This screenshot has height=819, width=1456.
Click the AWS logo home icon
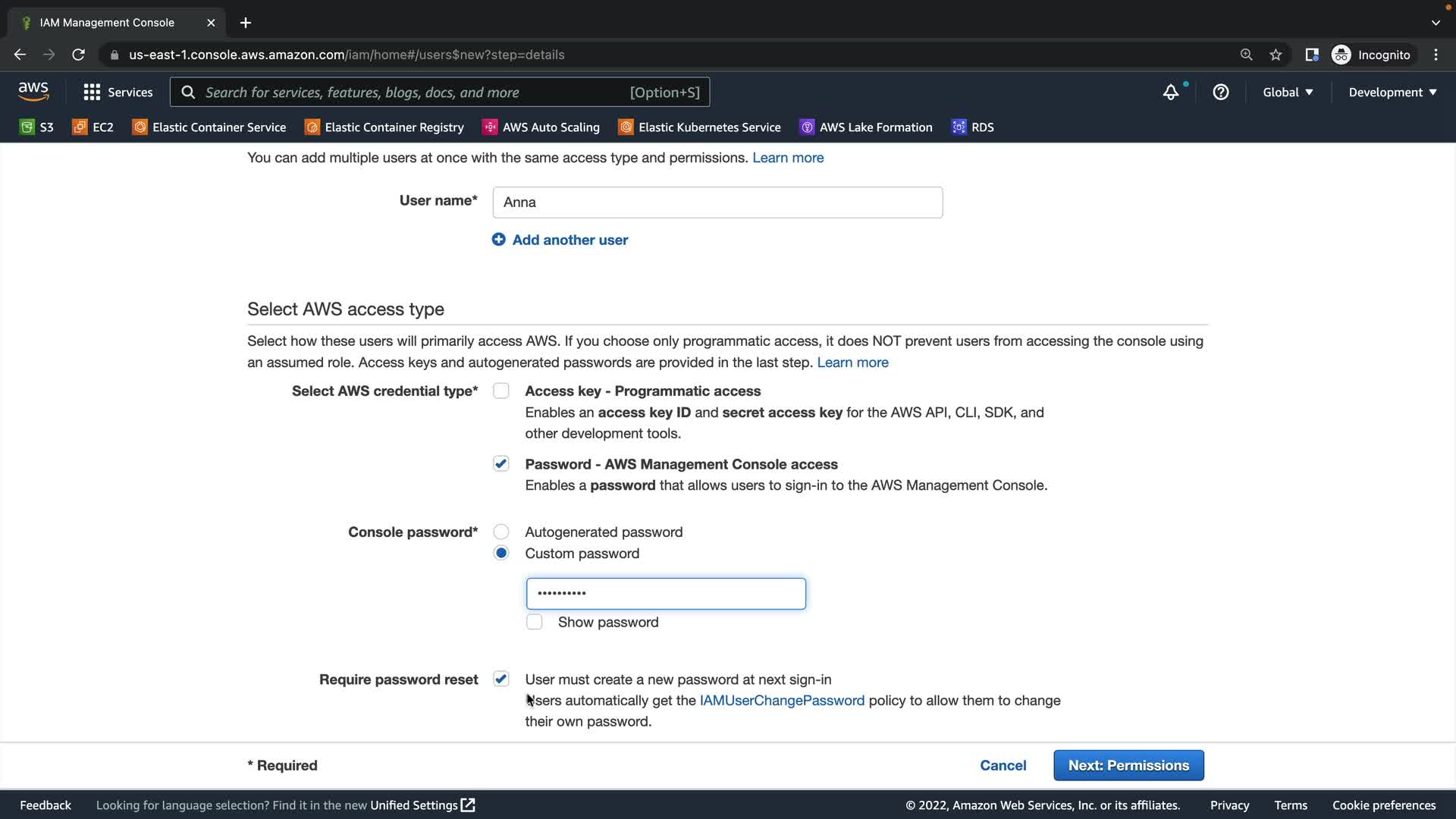tap(33, 92)
